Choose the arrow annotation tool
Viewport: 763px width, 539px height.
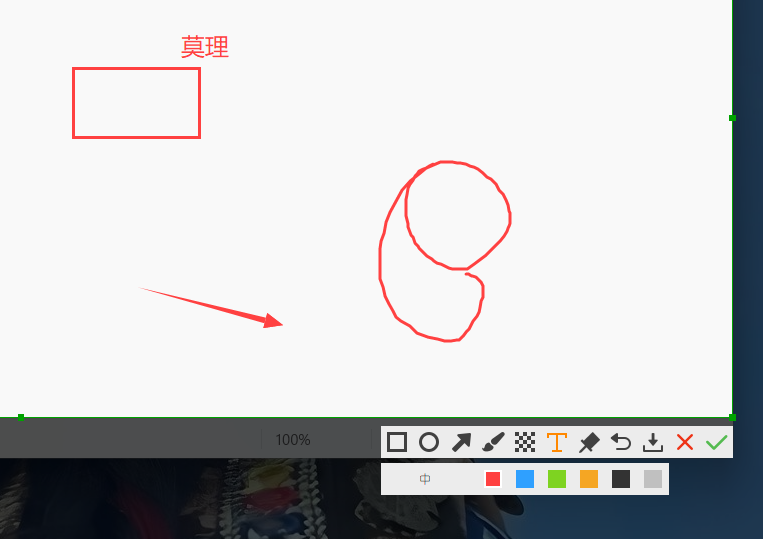click(x=461, y=442)
